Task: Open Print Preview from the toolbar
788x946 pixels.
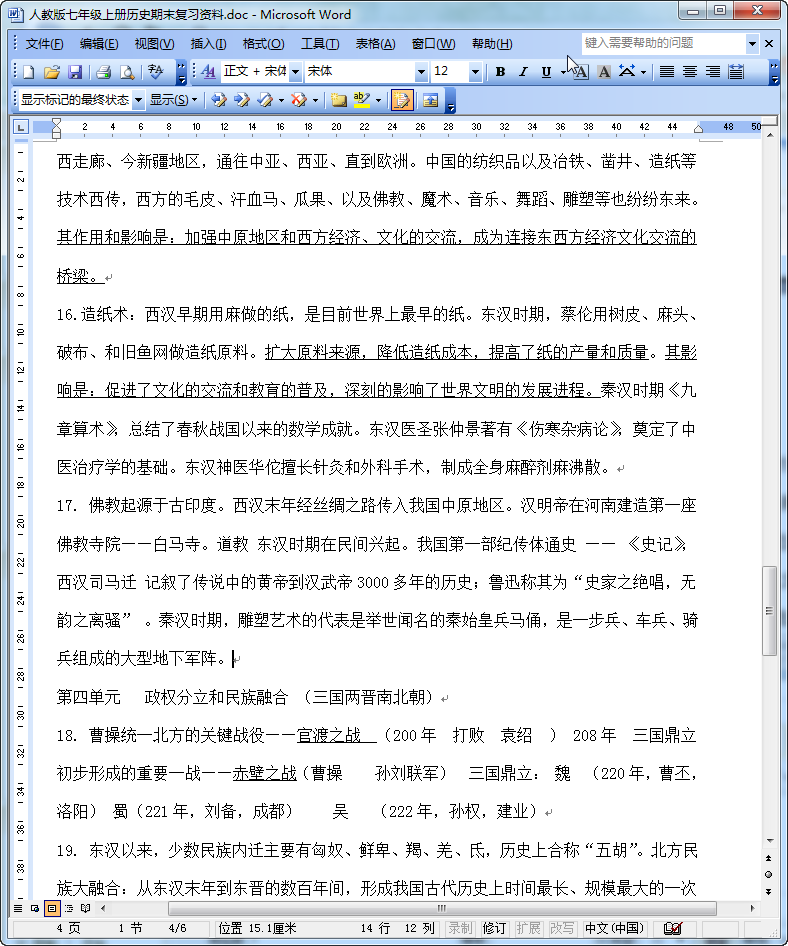Action: 127,72
